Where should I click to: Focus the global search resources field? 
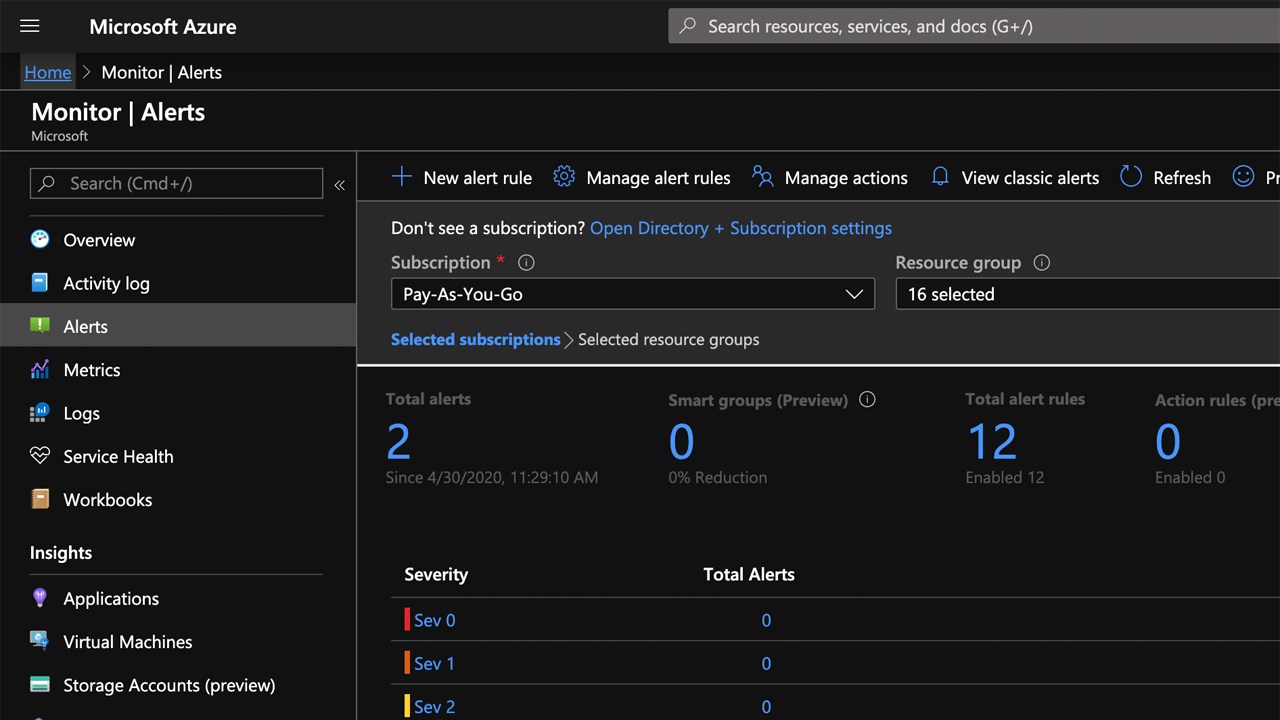pos(974,26)
